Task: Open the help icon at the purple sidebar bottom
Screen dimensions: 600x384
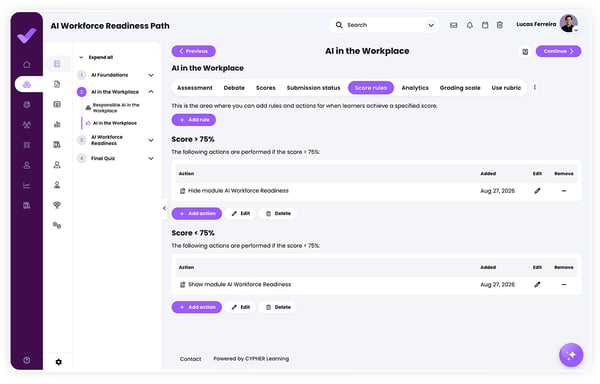Action: pos(27,360)
